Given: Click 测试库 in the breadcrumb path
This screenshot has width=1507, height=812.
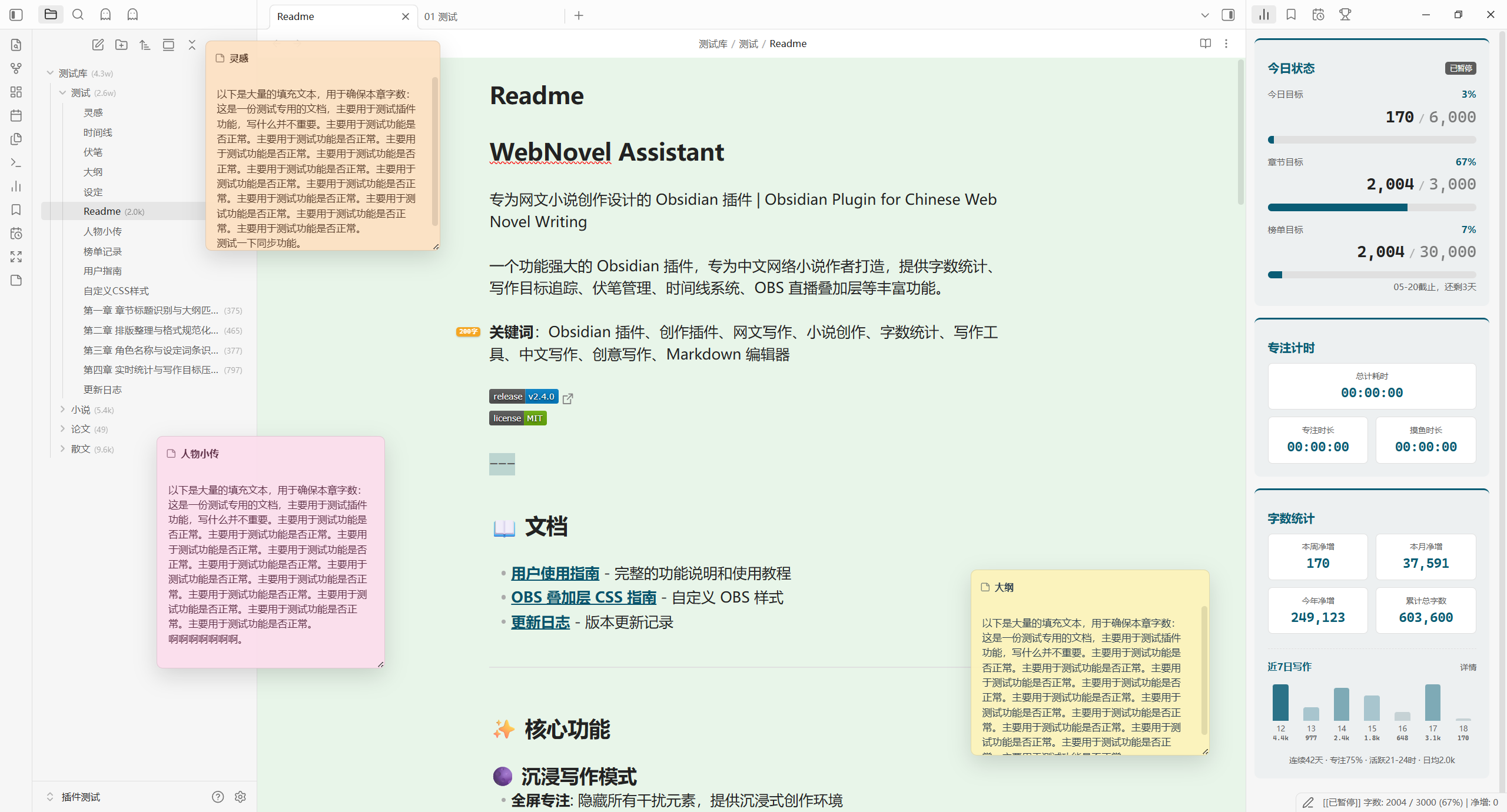Looking at the screenshot, I should [x=713, y=44].
